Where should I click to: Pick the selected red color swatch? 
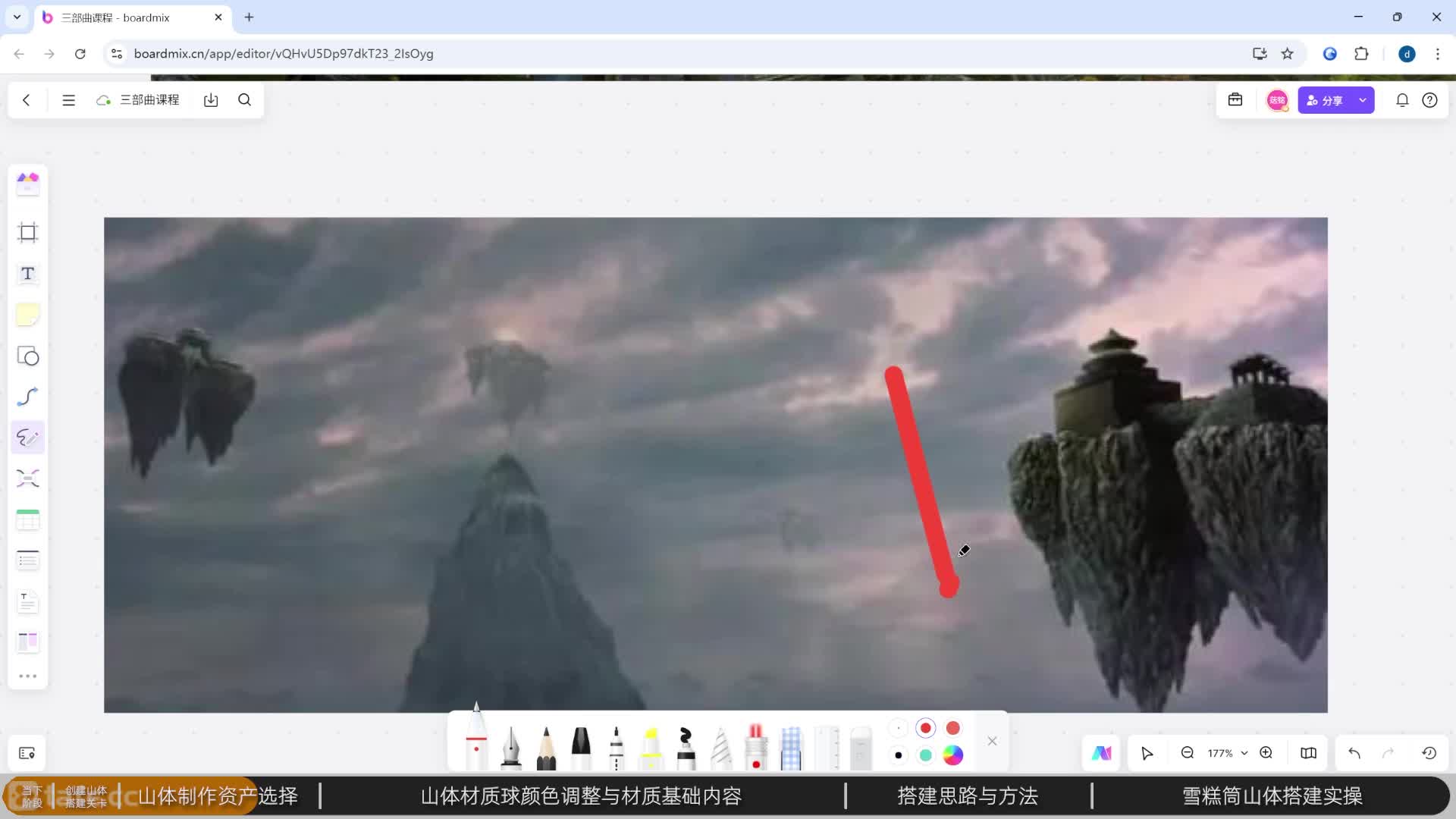(925, 728)
